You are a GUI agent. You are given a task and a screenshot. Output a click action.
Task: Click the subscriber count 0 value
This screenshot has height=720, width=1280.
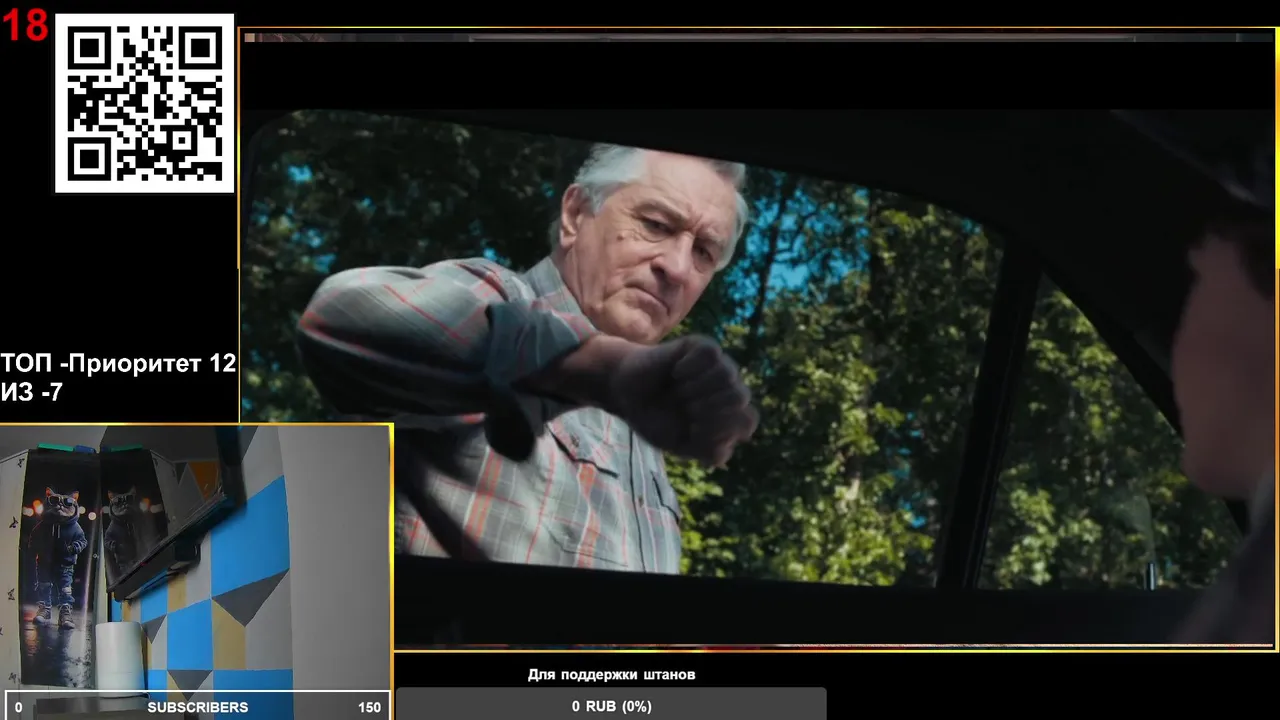click(18, 707)
